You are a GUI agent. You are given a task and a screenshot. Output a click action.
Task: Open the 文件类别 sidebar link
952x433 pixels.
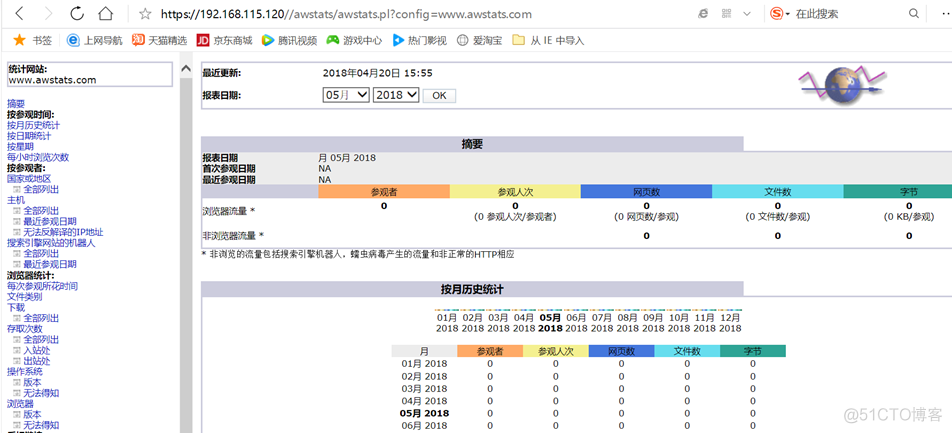(x=24, y=296)
